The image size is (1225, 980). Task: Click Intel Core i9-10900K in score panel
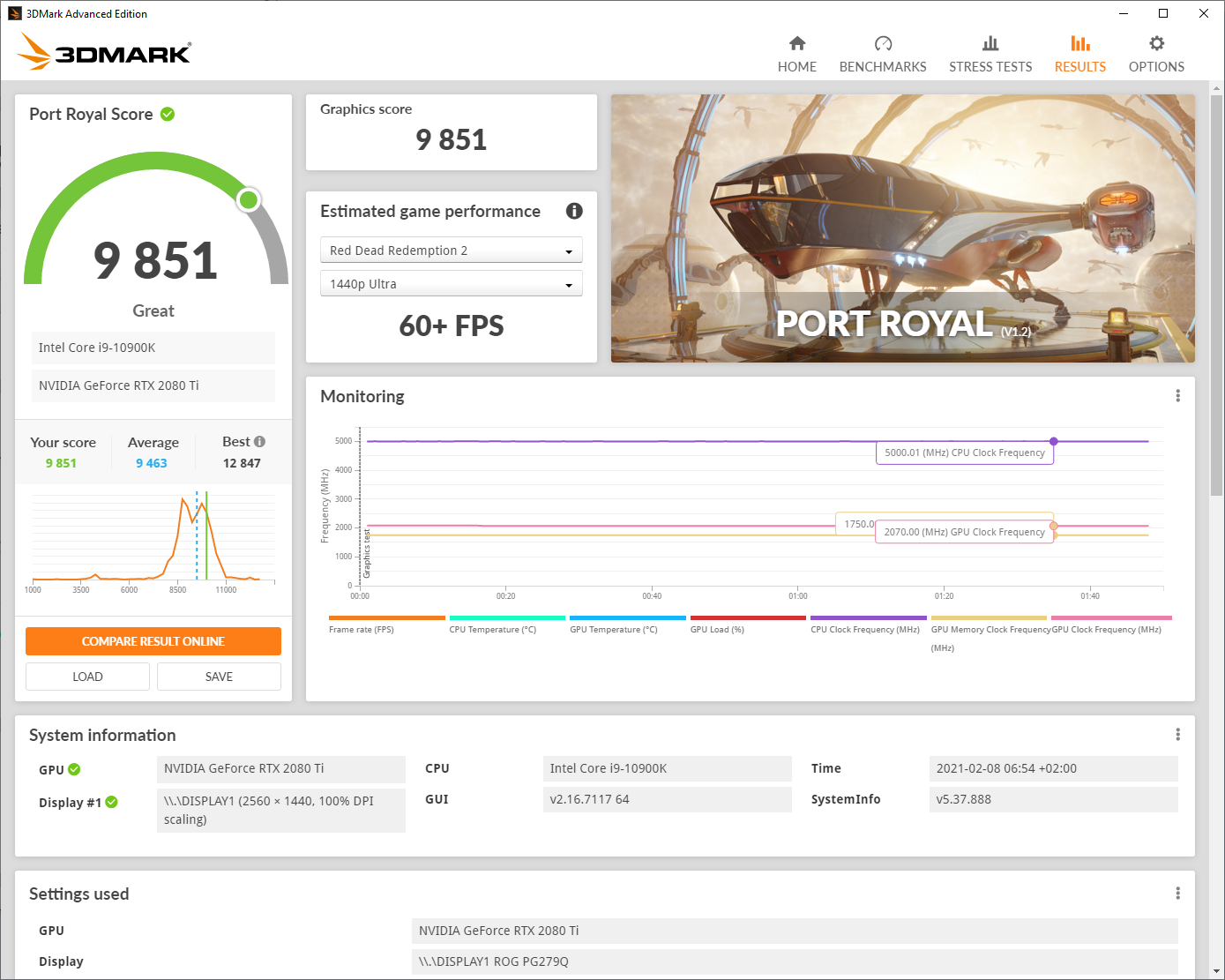153,348
